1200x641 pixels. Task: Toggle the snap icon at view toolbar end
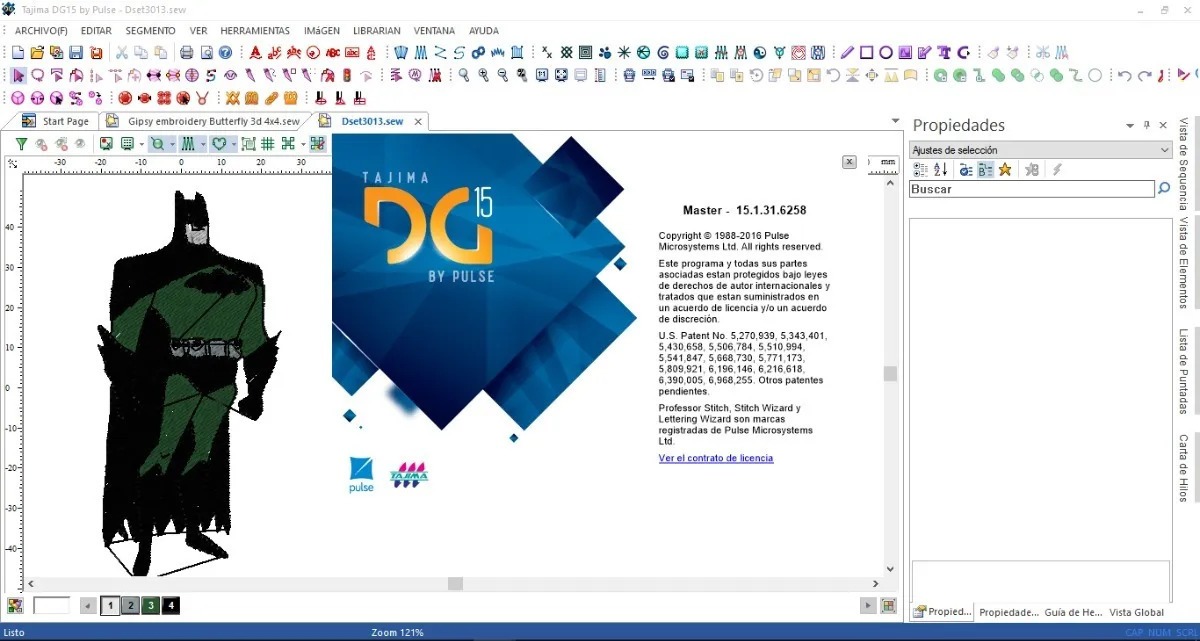(x=317, y=143)
